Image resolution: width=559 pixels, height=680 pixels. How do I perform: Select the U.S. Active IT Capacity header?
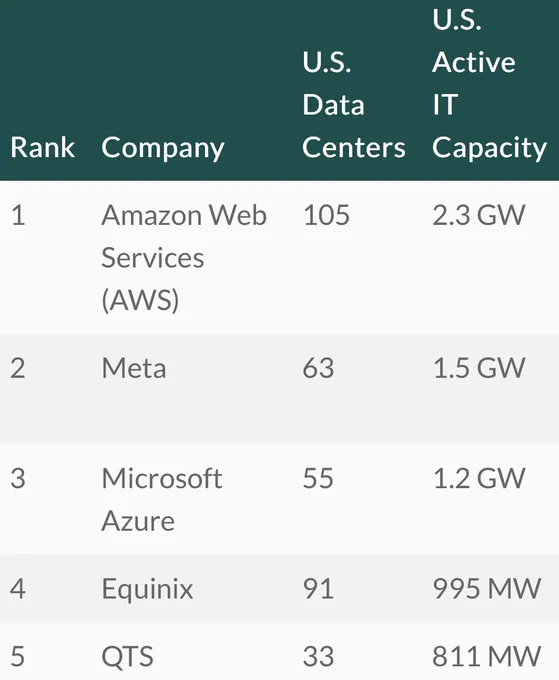[490, 84]
